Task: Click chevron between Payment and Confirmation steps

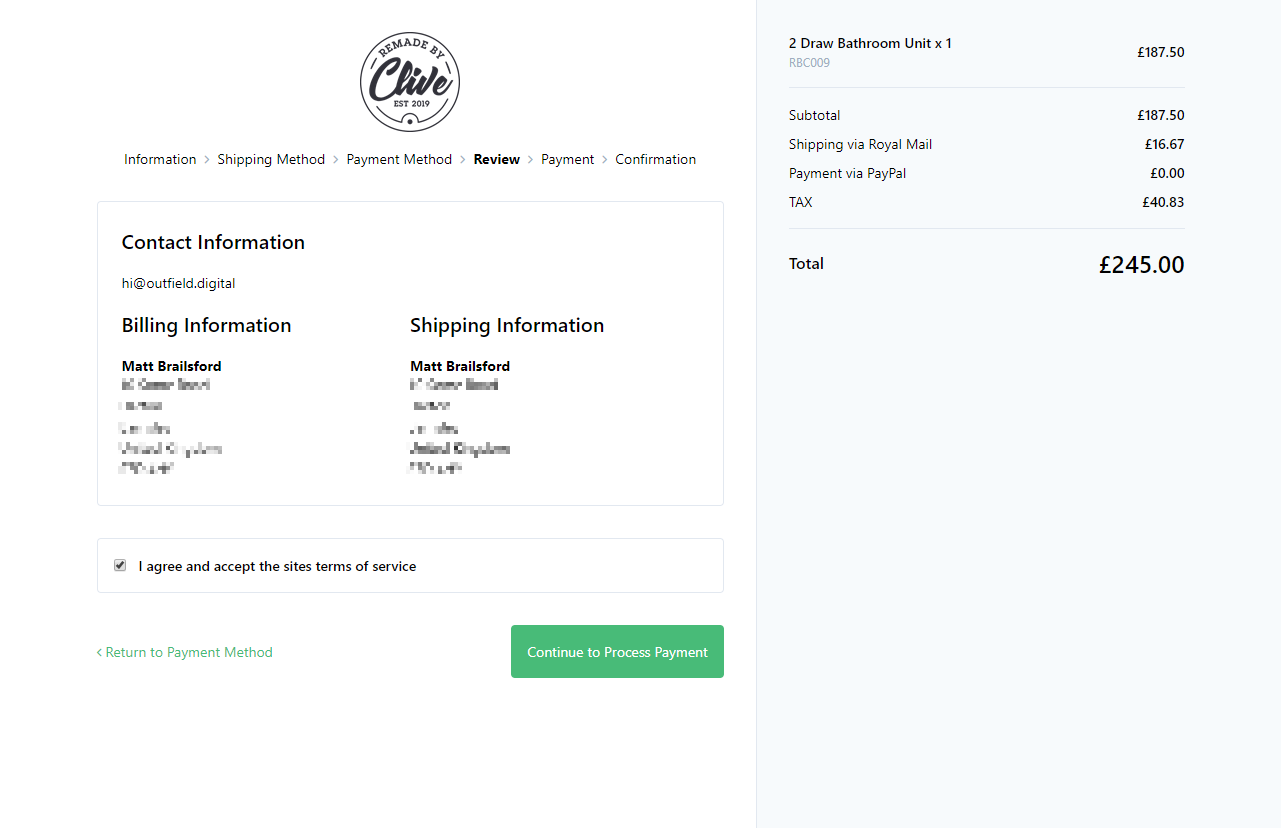Action: pyautogui.click(x=605, y=160)
